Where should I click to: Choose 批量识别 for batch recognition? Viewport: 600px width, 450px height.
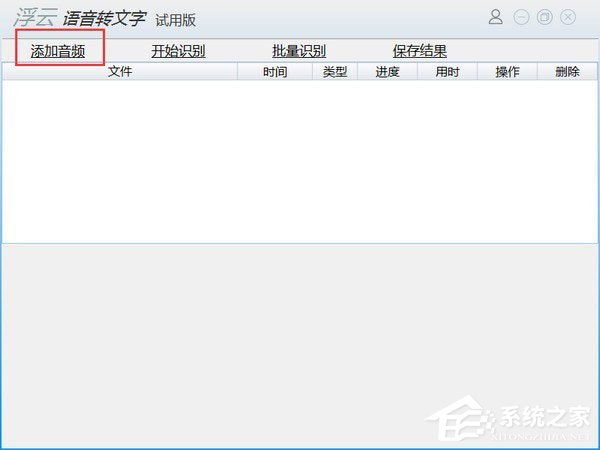[x=299, y=51]
